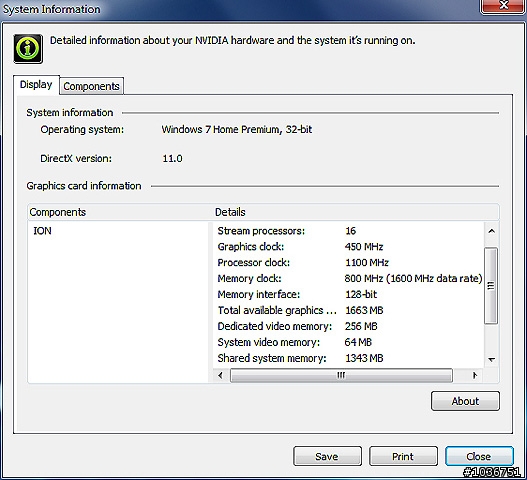
Task: Click the details list scroll down arrow
Action: [491, 359]
